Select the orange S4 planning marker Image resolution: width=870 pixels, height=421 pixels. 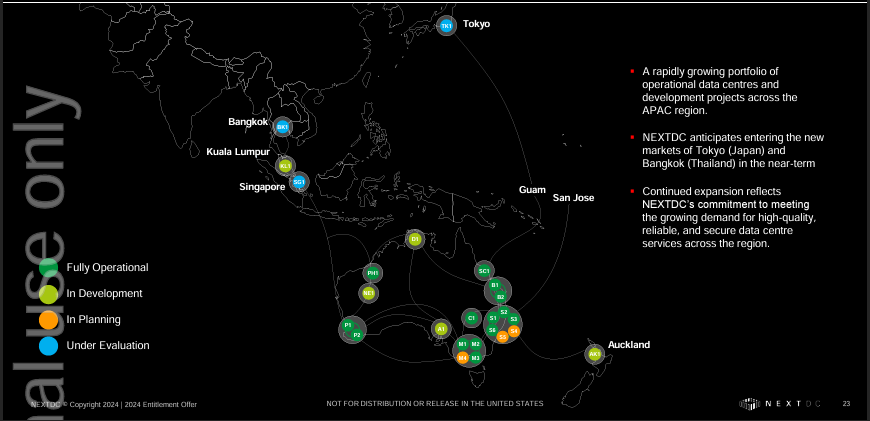tap(514, 331)
